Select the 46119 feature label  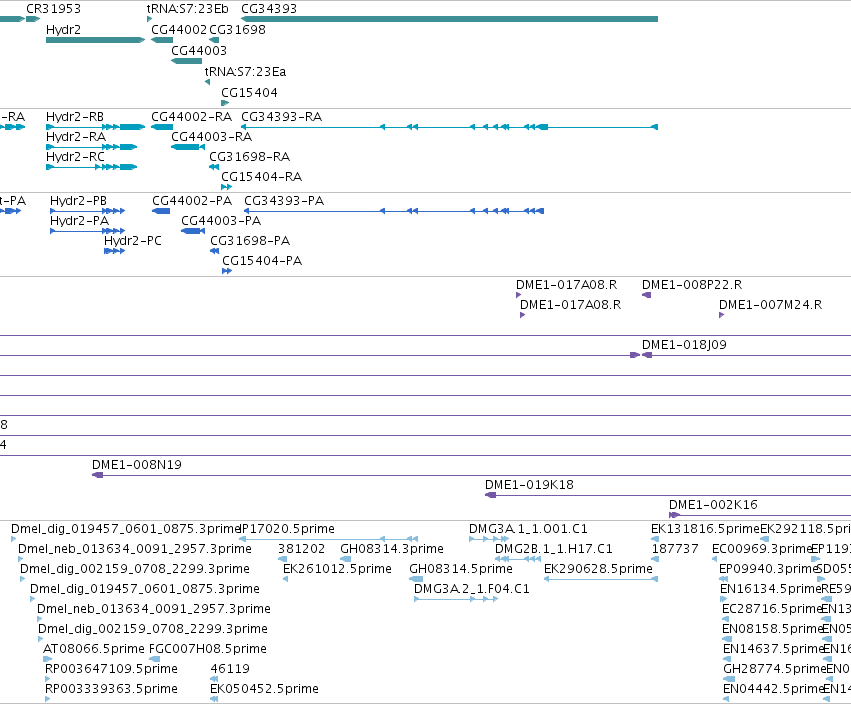(230, 669)
